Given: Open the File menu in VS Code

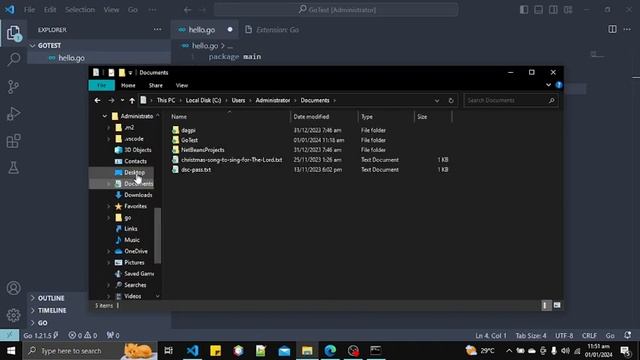Looking at the screenshot, I should pyautogui.click(x=29, y=10).
